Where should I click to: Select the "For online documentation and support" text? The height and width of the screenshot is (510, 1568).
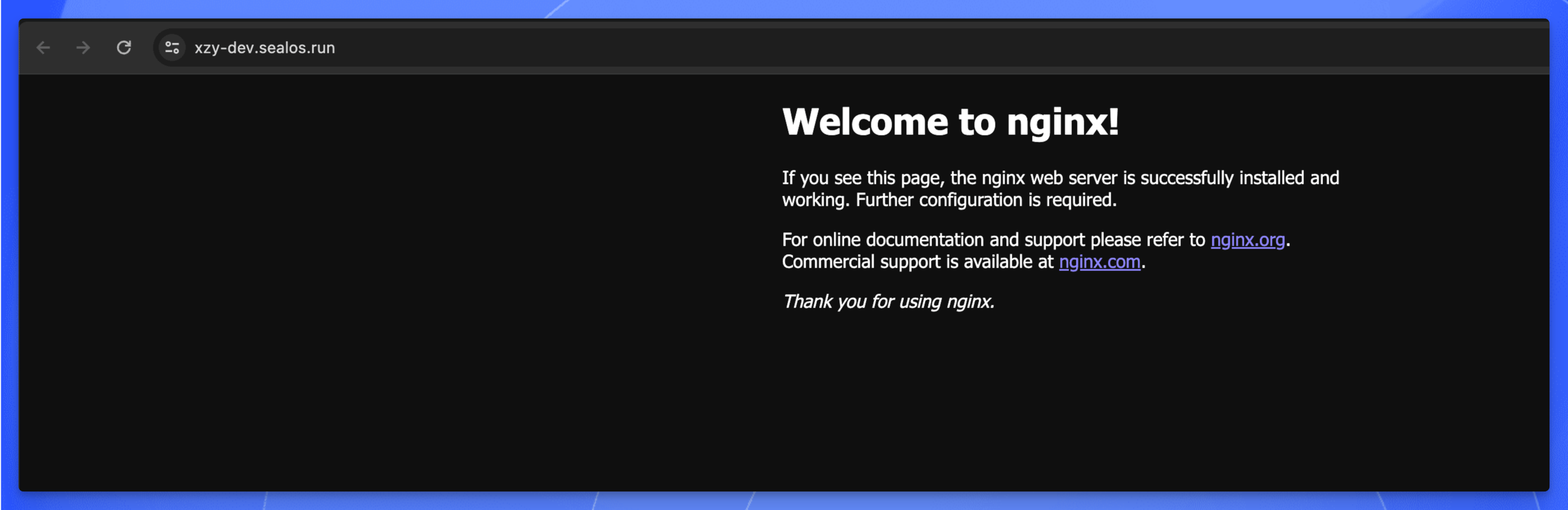[x=933, y=240]
